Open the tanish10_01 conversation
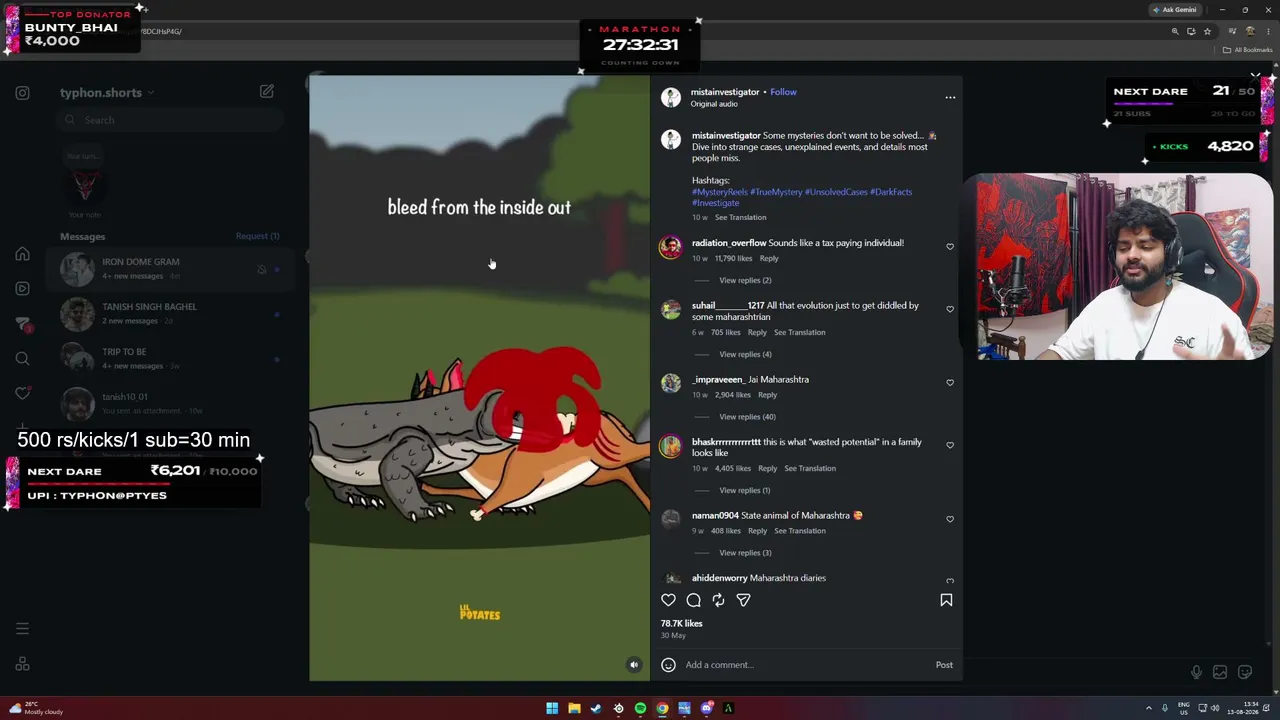The image size is (1280, 720). (170, 403)
